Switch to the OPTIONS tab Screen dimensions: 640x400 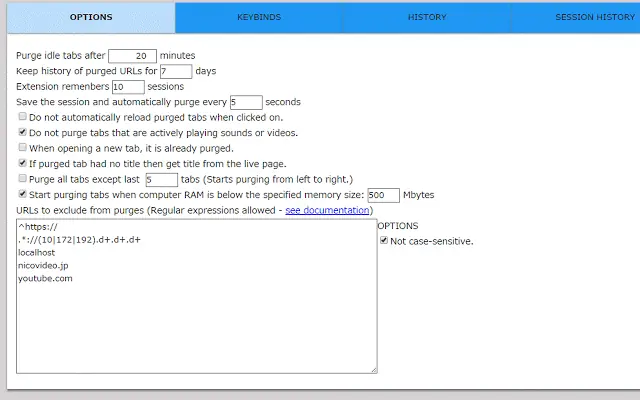(x=91, y=18)
